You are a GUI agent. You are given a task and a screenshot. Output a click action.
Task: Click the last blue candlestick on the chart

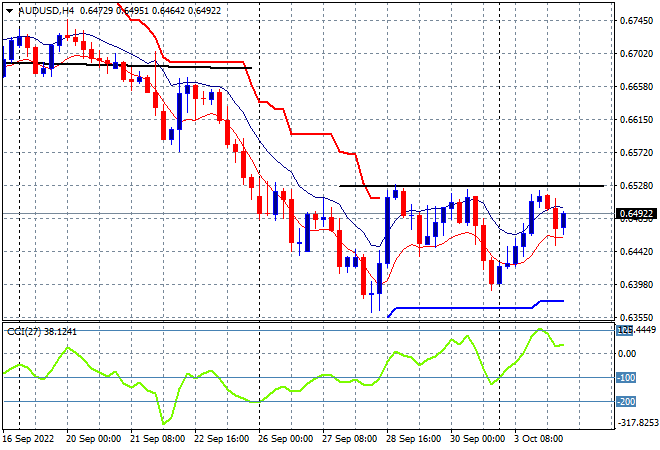pos(564,221)
